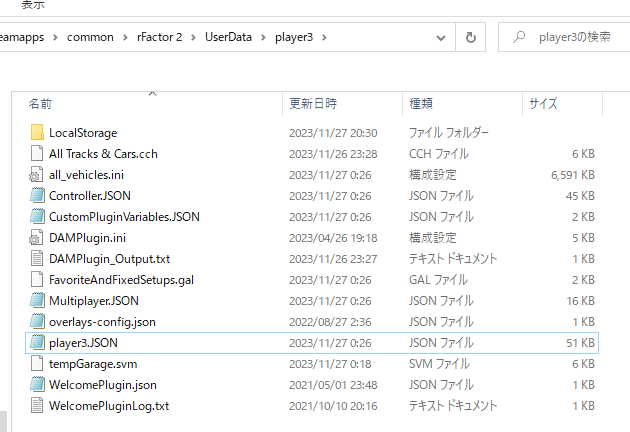
Task: Select the tempGarage.svm file icon
Action: [x=37, y=364]
